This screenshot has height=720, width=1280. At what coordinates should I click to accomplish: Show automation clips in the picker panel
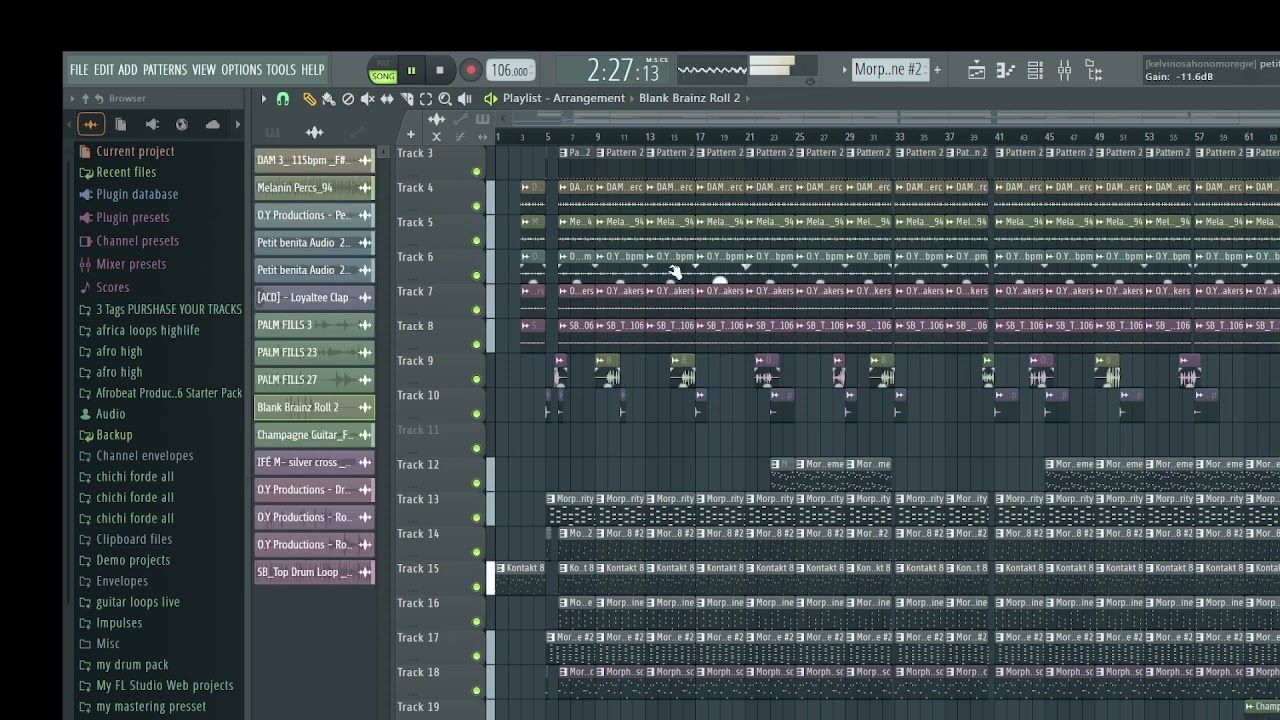pos(357,133)
